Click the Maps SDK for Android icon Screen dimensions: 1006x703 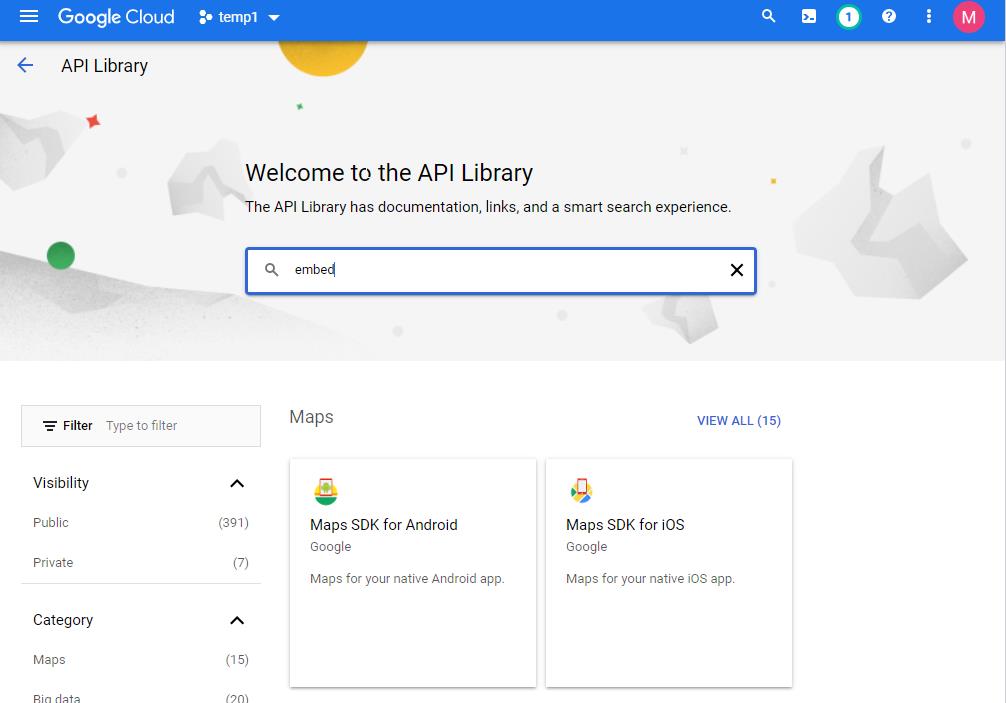coord(326,491)
